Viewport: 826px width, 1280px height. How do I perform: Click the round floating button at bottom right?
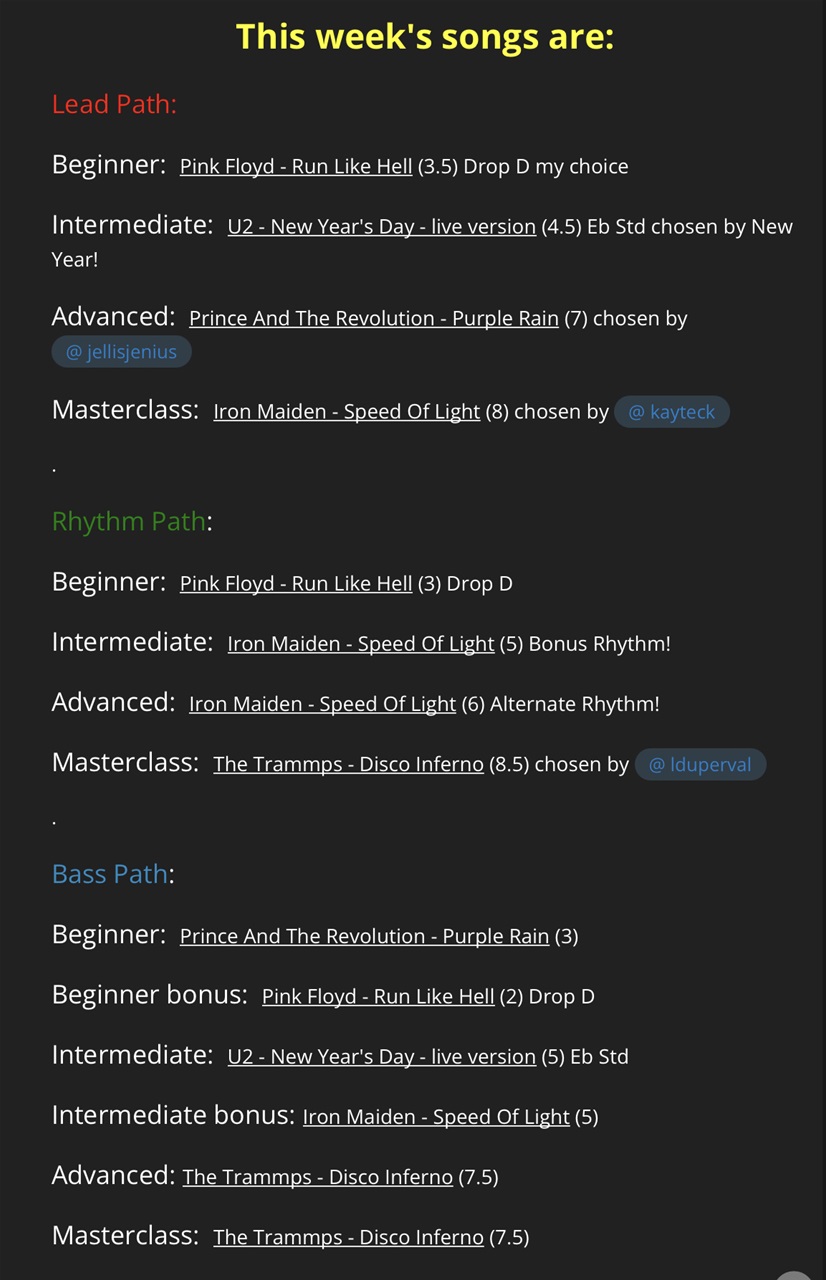[x=796, y=1274]
